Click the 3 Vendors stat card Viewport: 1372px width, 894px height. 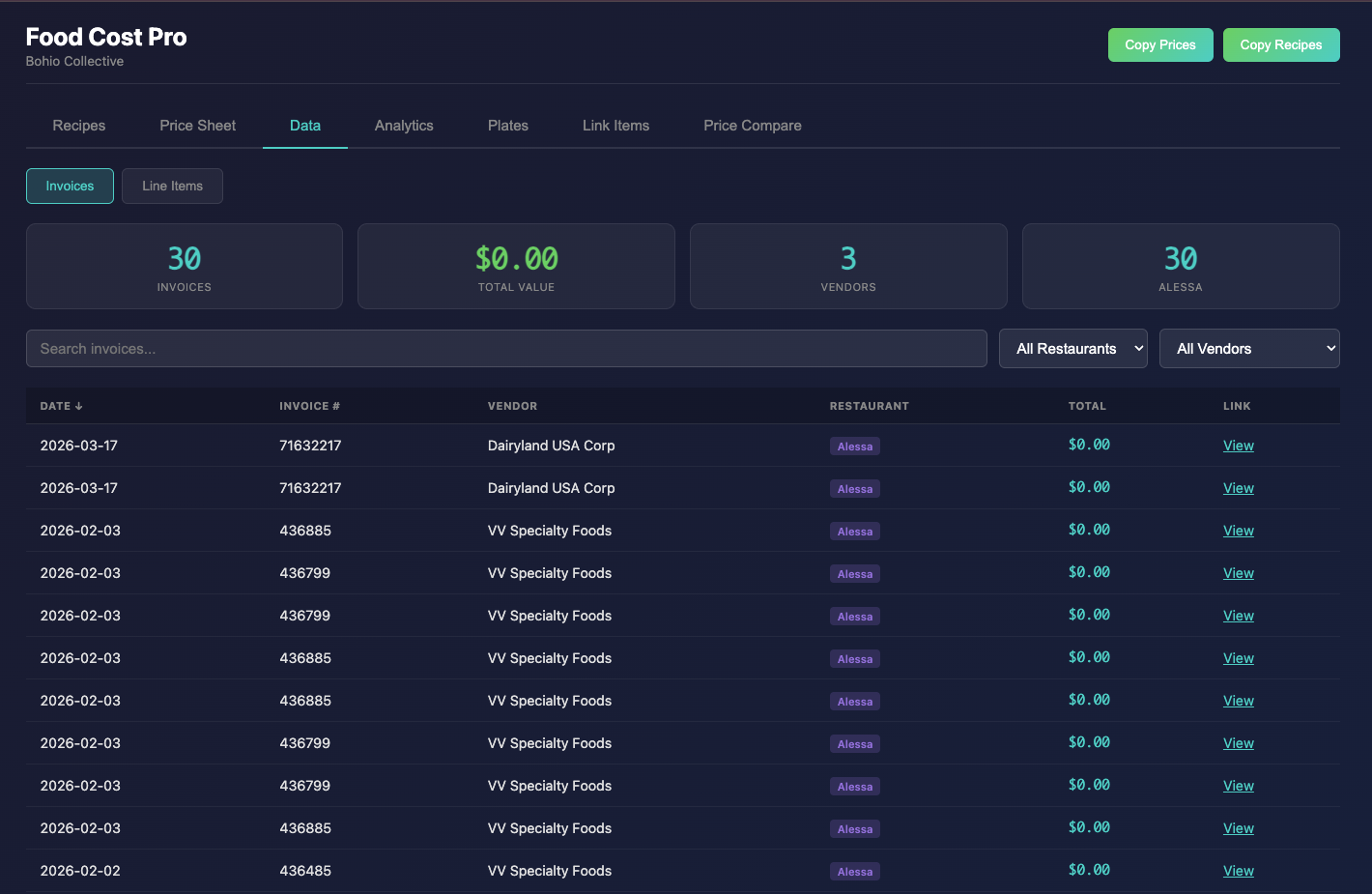point(848,267)
